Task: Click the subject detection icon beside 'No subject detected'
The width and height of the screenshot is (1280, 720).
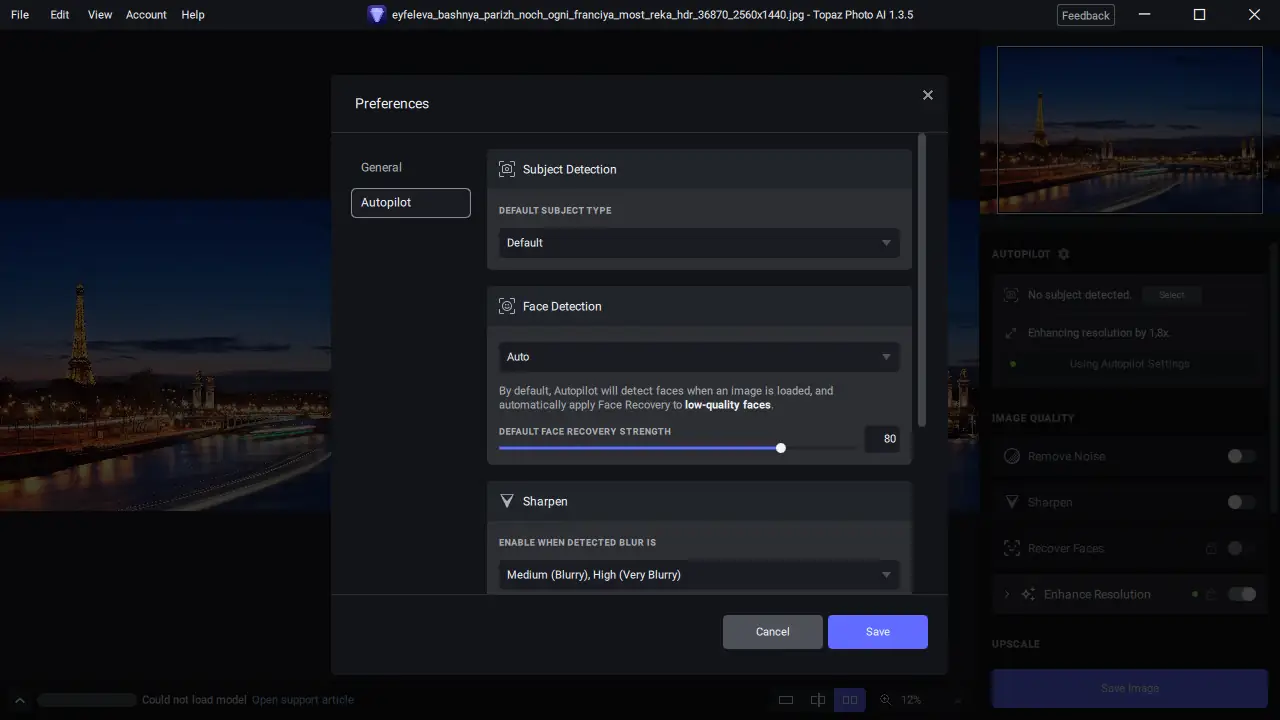Action: [1010, 295]
